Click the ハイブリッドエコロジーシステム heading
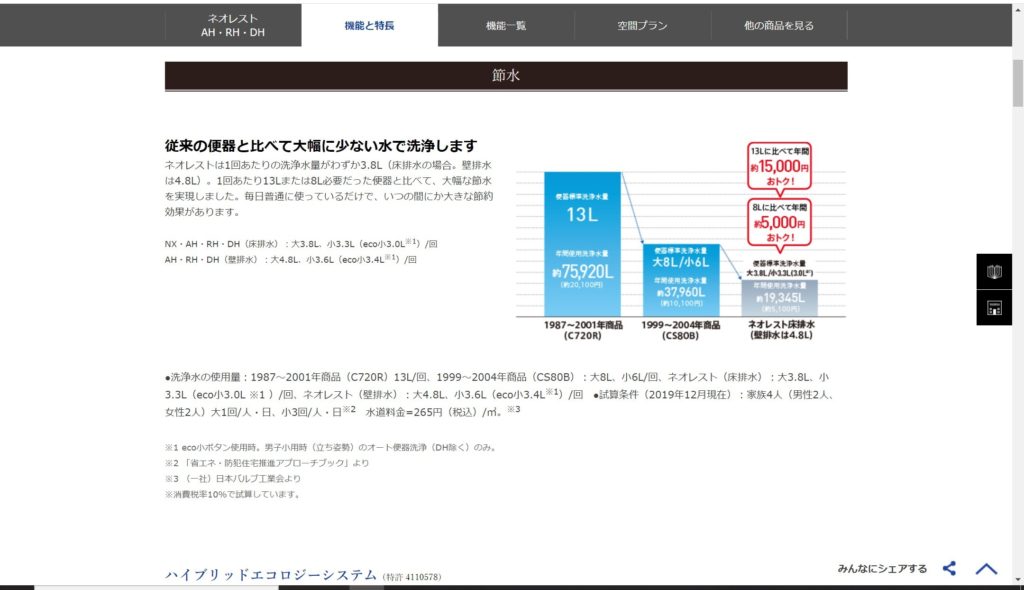Image resolution: width=1024 pixels, height=590 pixels. (270, 574)
